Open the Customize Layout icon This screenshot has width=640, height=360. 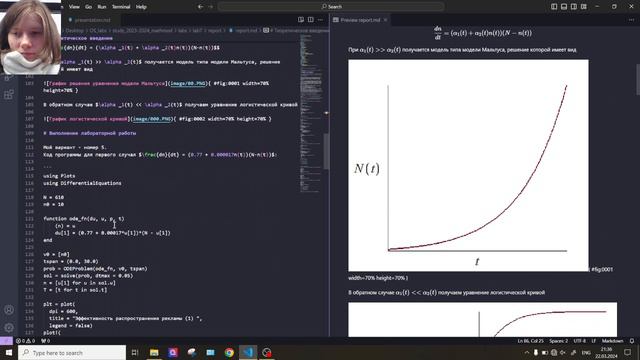(x=584, y=7)
